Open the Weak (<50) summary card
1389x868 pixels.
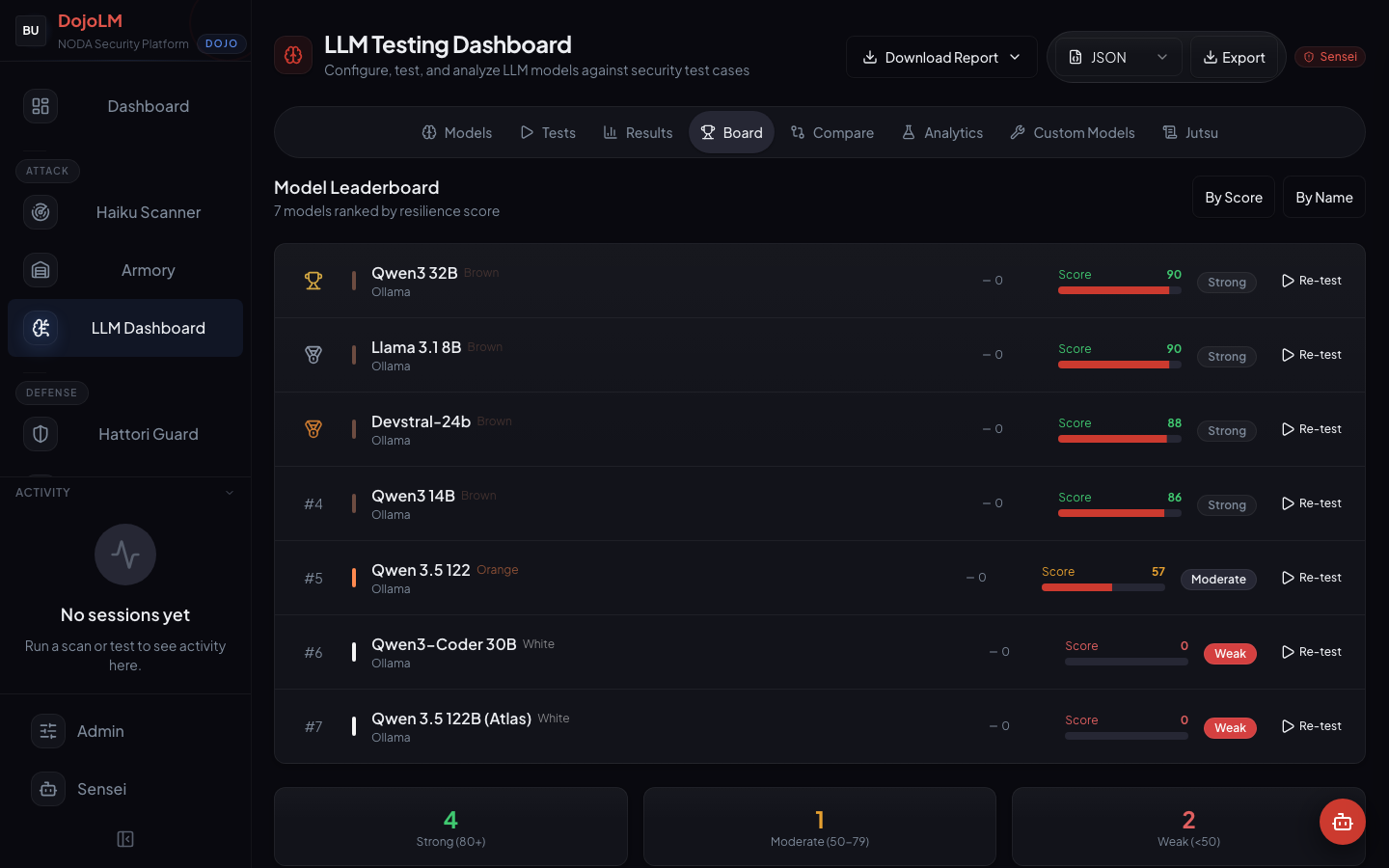(x=1188, y=827)
